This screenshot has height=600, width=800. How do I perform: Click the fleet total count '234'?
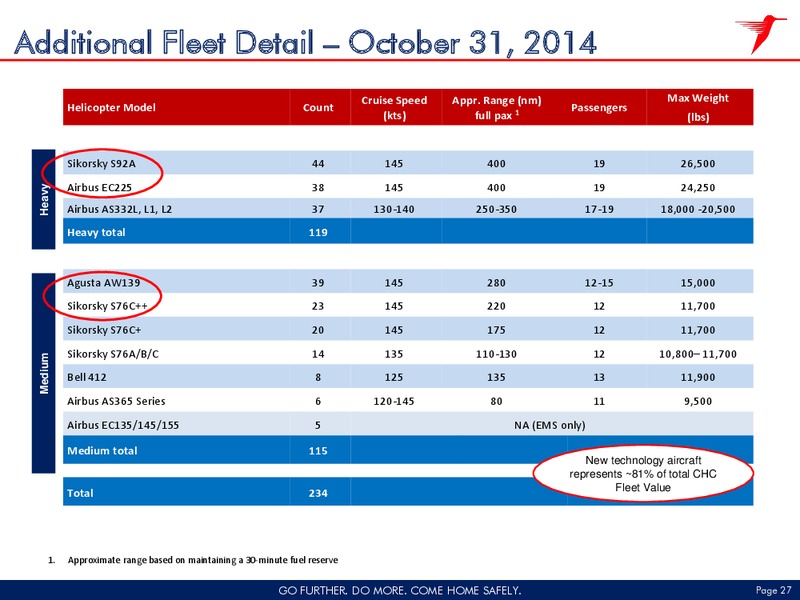[318, 493]
